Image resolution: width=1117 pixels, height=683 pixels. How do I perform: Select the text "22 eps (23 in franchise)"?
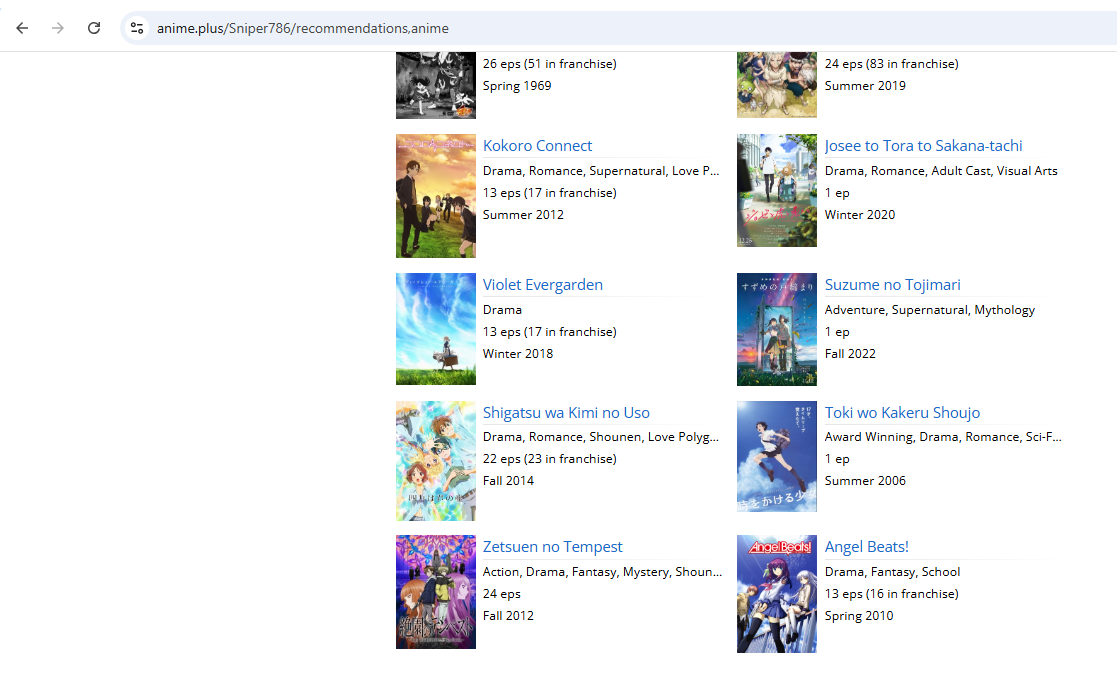click(549, 459)
